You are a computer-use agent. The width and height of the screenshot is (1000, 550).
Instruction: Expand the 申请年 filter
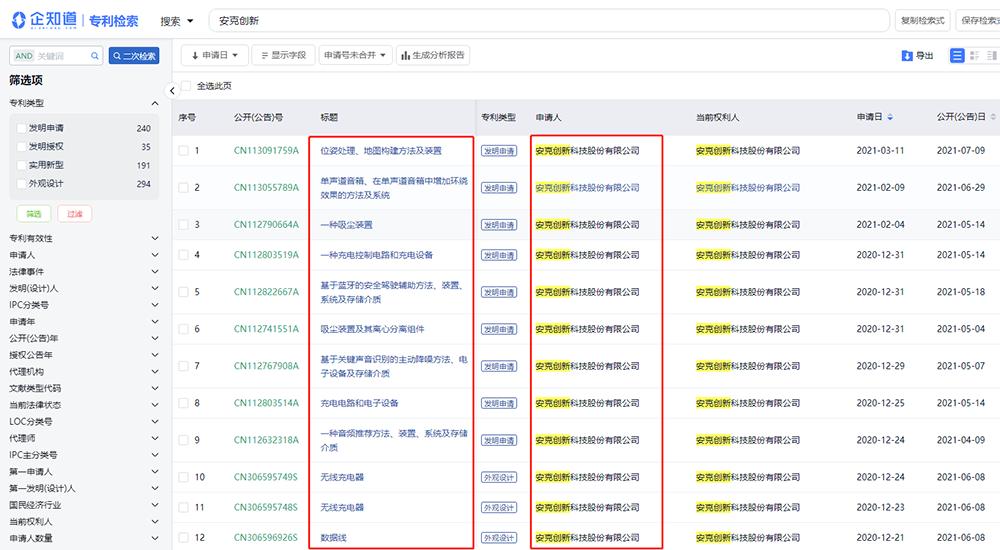(155, 322)
